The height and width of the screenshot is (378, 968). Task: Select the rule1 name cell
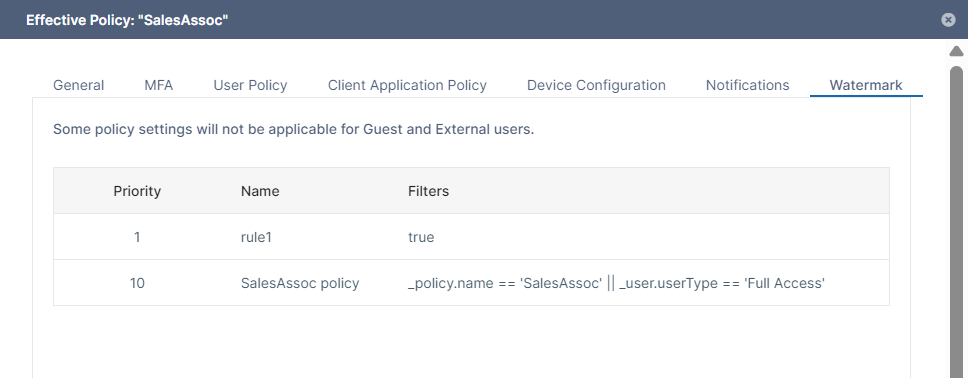point(256,237)
